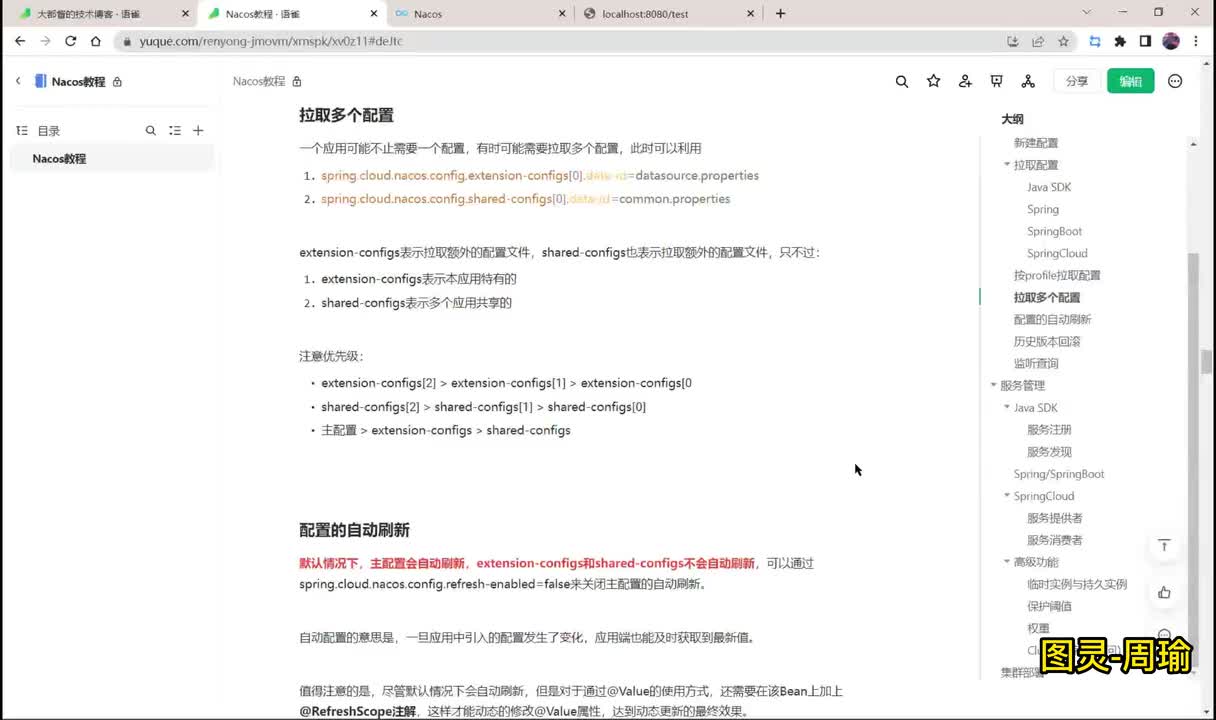Go to 新建配置 in the outline
The image size is (1216, 720).
click(x=1036, y=143)
